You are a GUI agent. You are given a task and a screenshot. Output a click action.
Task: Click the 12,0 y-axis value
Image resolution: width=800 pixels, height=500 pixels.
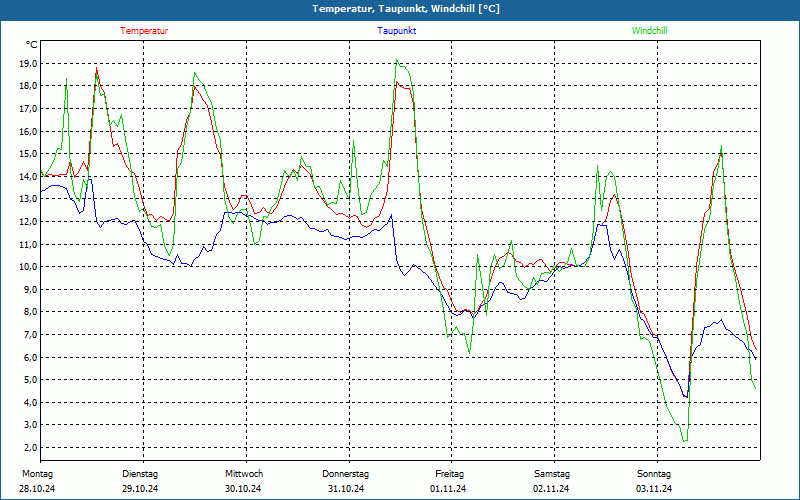coord(28,222)
